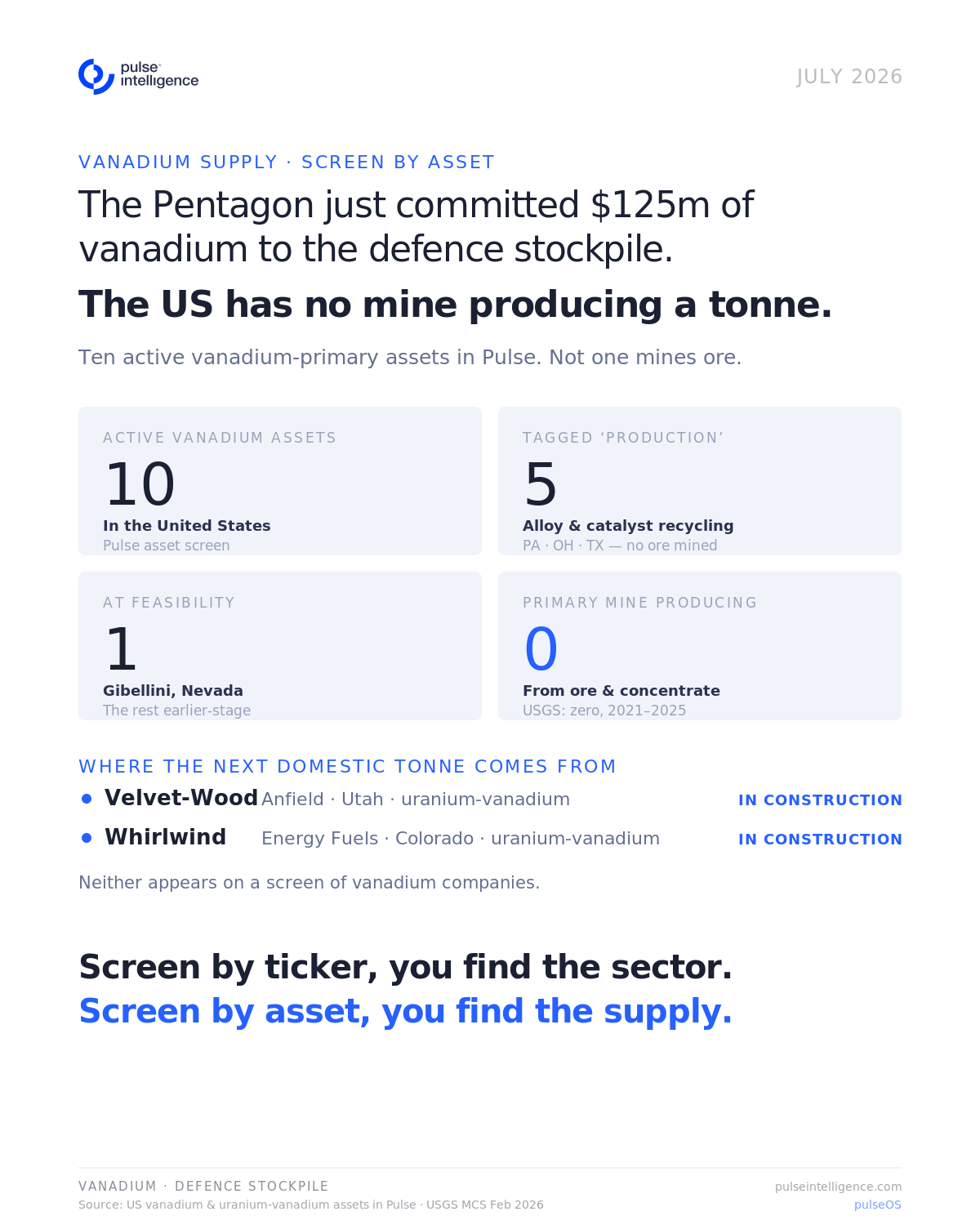
Task: Select the At Feasibility card
Action: tap(280, 646)
